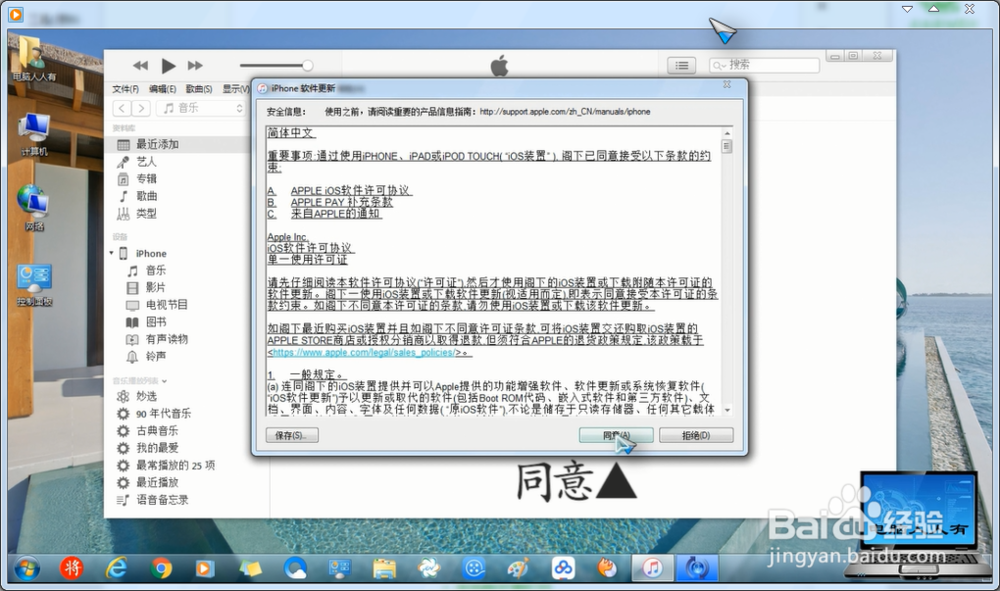Open 有声读物 under iPhone device
1000x591 pixels.
point(166,339)
